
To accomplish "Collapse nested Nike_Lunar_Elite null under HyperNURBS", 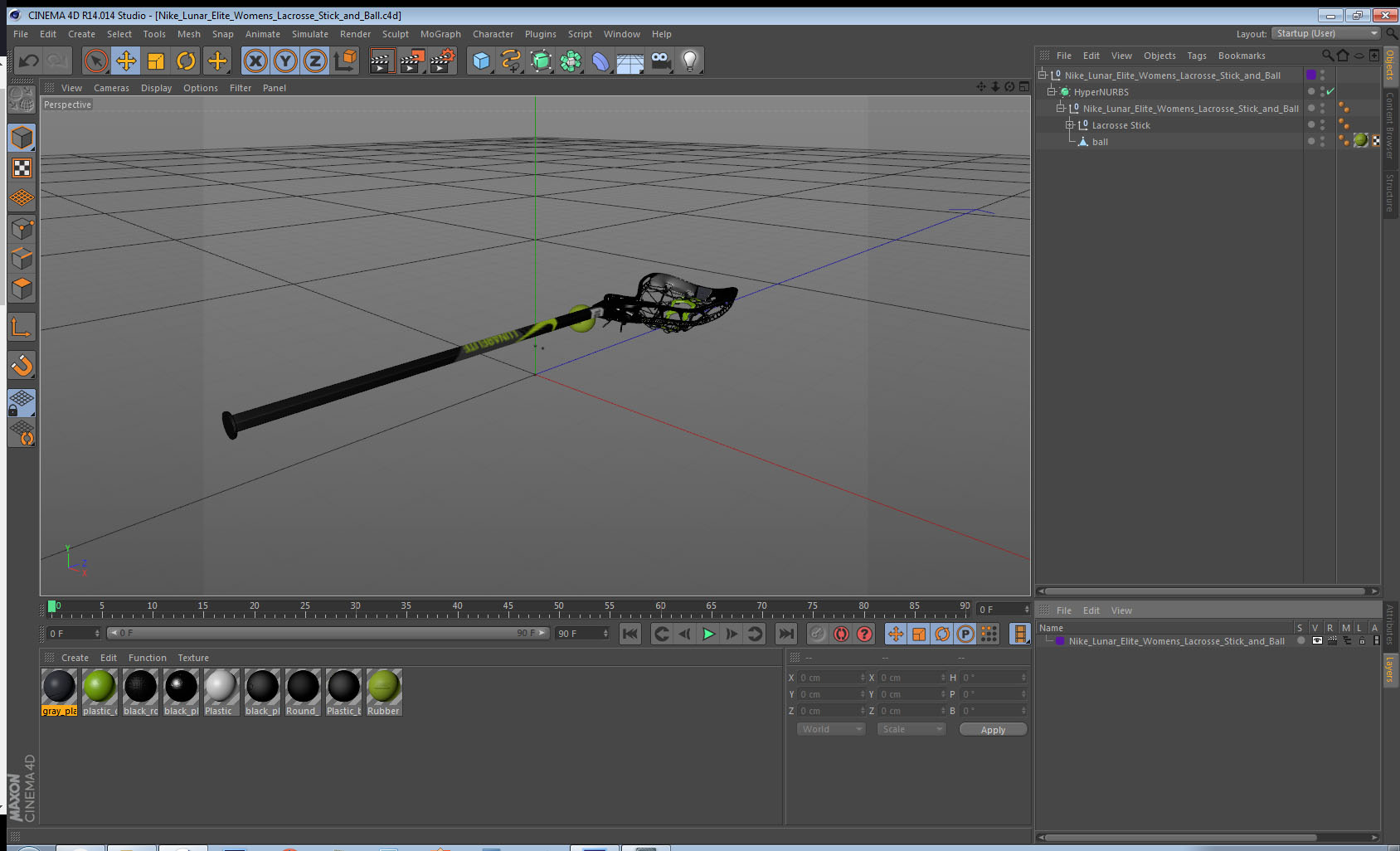I will (x=1061, y=109).
